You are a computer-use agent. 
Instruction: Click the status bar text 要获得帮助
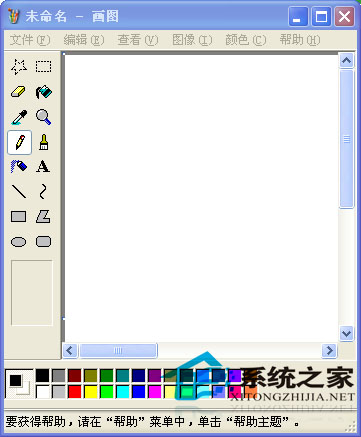pos(36,422)
